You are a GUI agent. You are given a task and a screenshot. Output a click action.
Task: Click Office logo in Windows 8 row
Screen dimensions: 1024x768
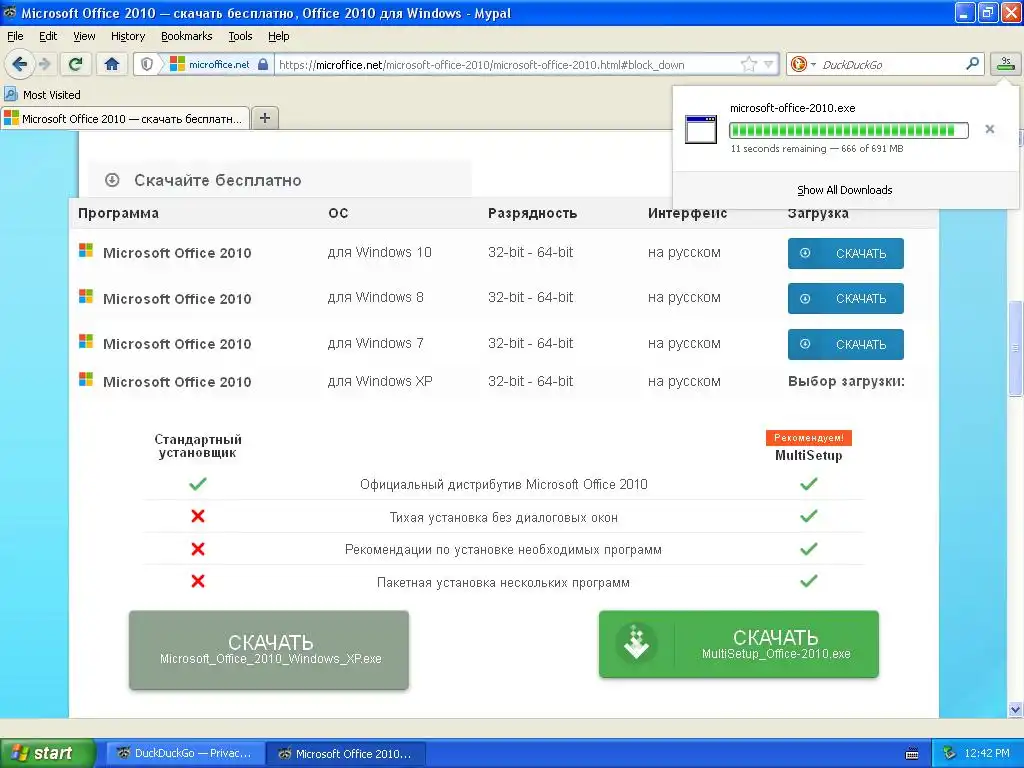[86, 296]
